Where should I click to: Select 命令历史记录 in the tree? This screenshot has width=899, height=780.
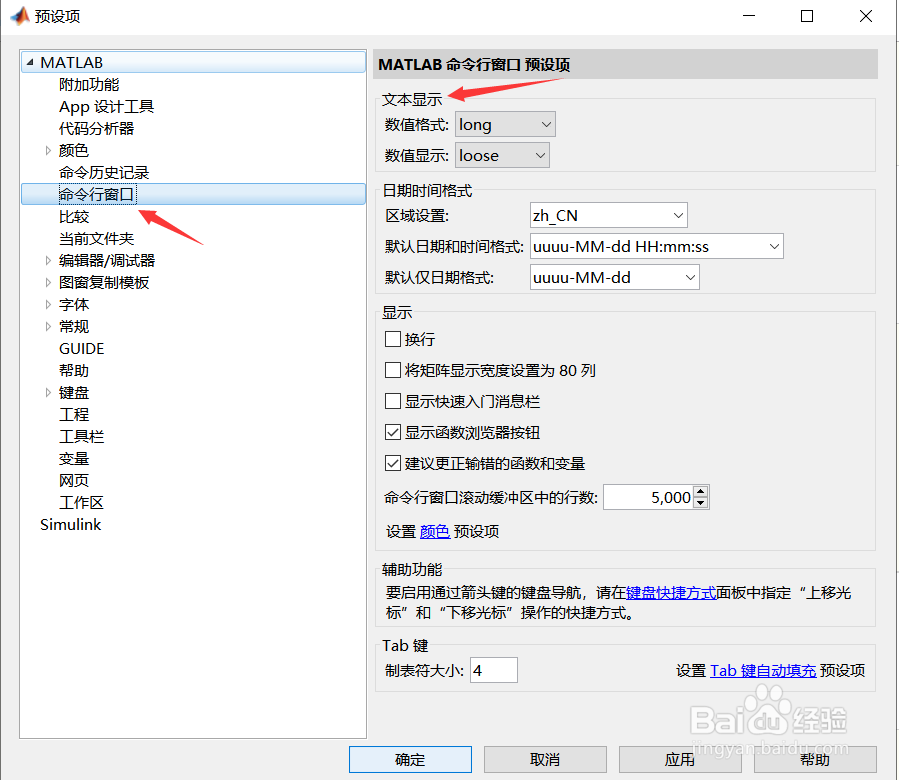[104, 173]
